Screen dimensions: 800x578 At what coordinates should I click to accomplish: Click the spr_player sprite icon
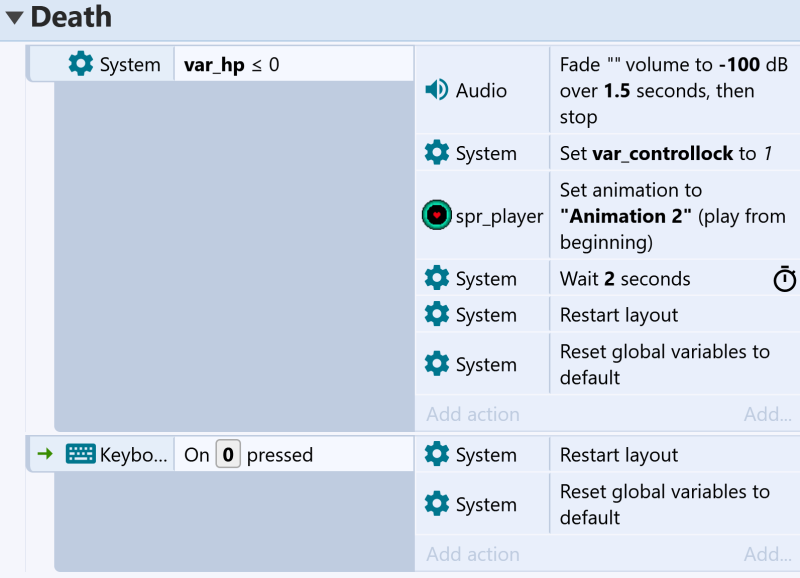(437, 215)
